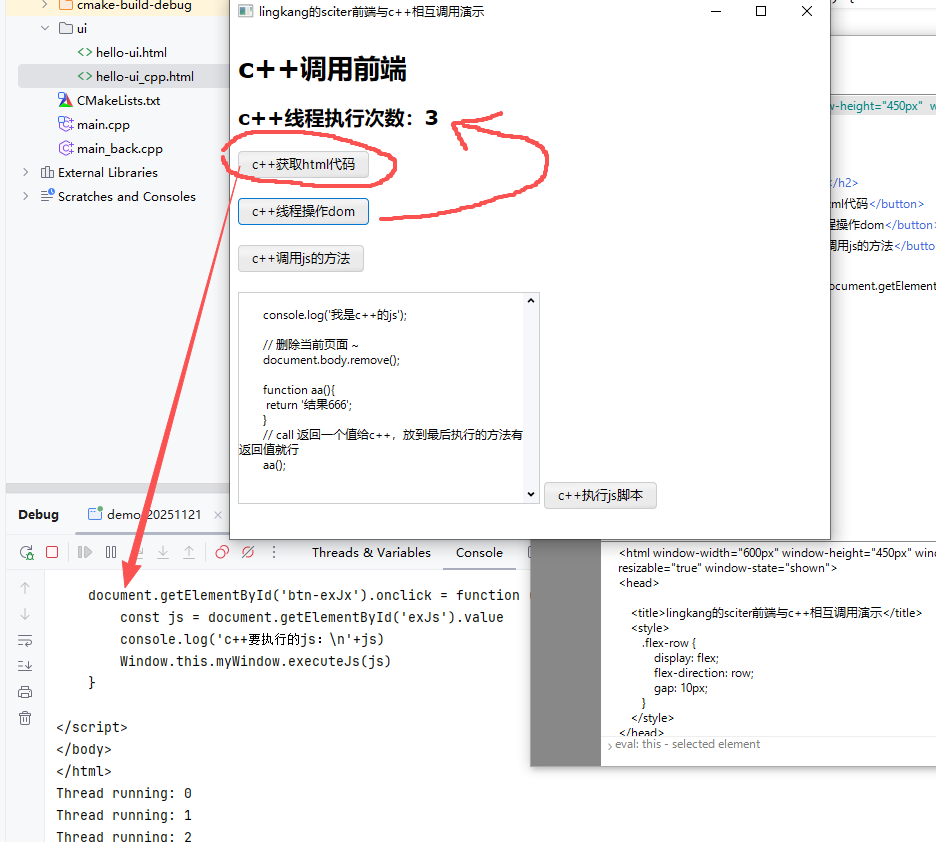This screenshot has height=842, width=936.
Task: Click the Rerun debug icon
Action: point(27,552)
